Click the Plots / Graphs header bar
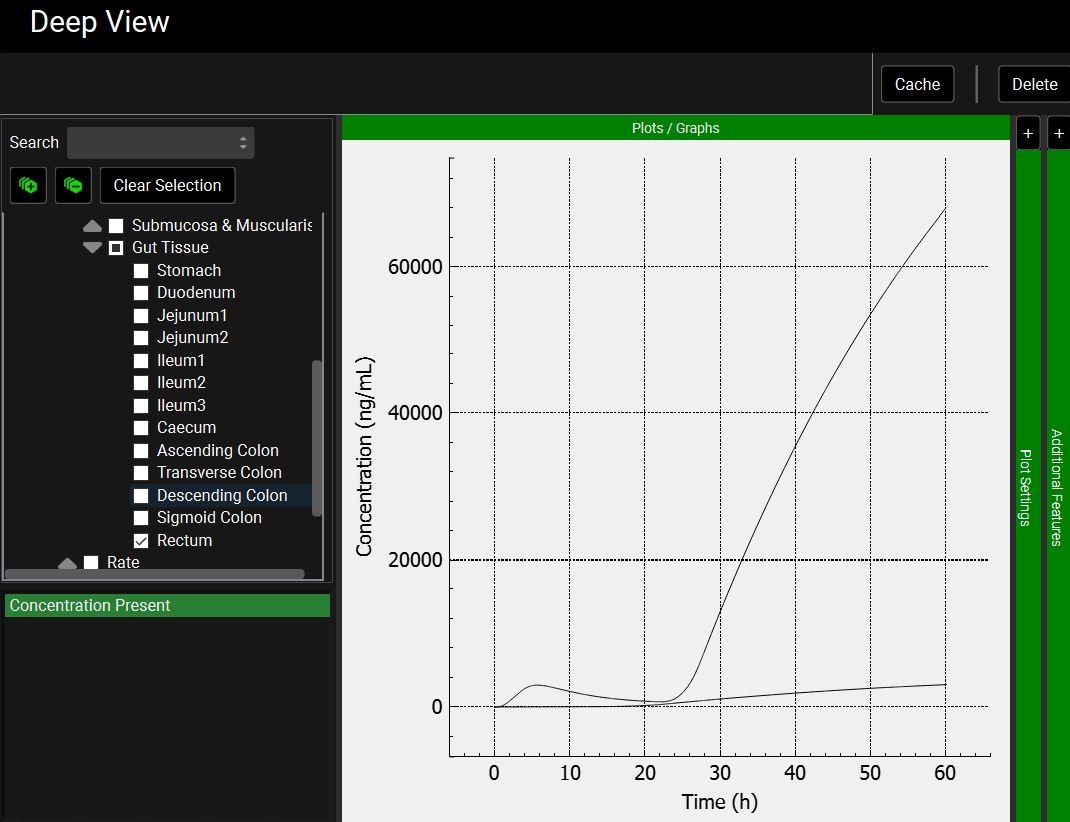This screenshot has height=822, width=1070. (x=675, y=128)
